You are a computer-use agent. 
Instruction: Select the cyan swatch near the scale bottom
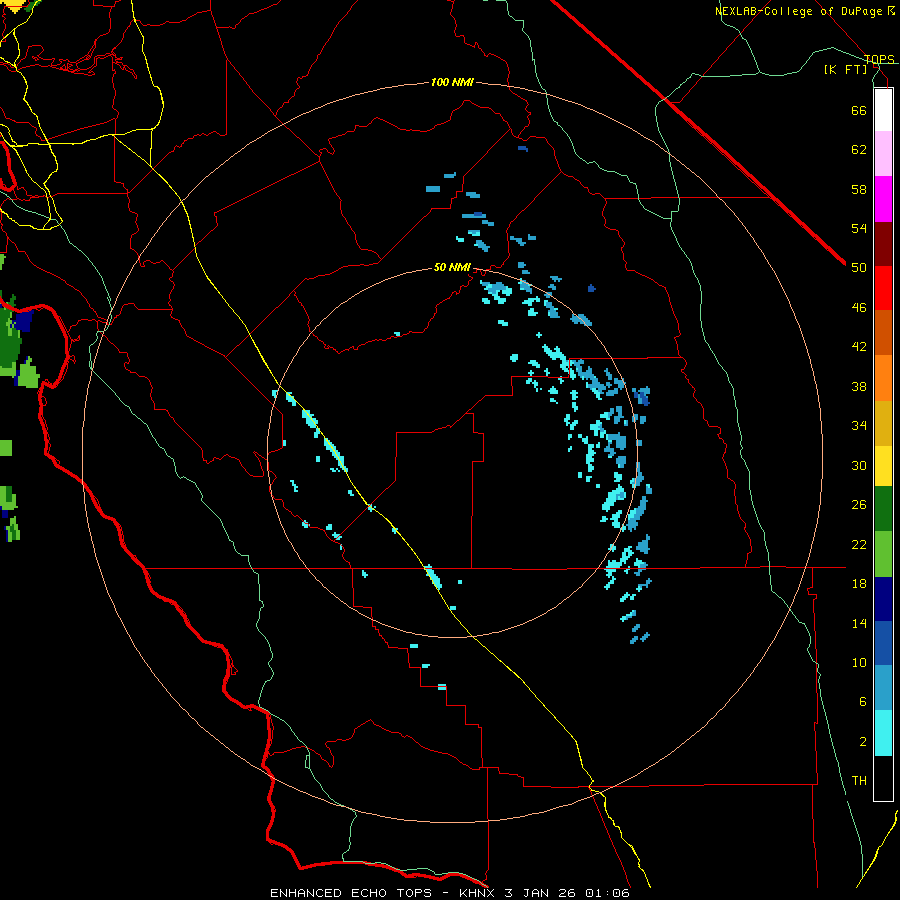tap(883, 734)
